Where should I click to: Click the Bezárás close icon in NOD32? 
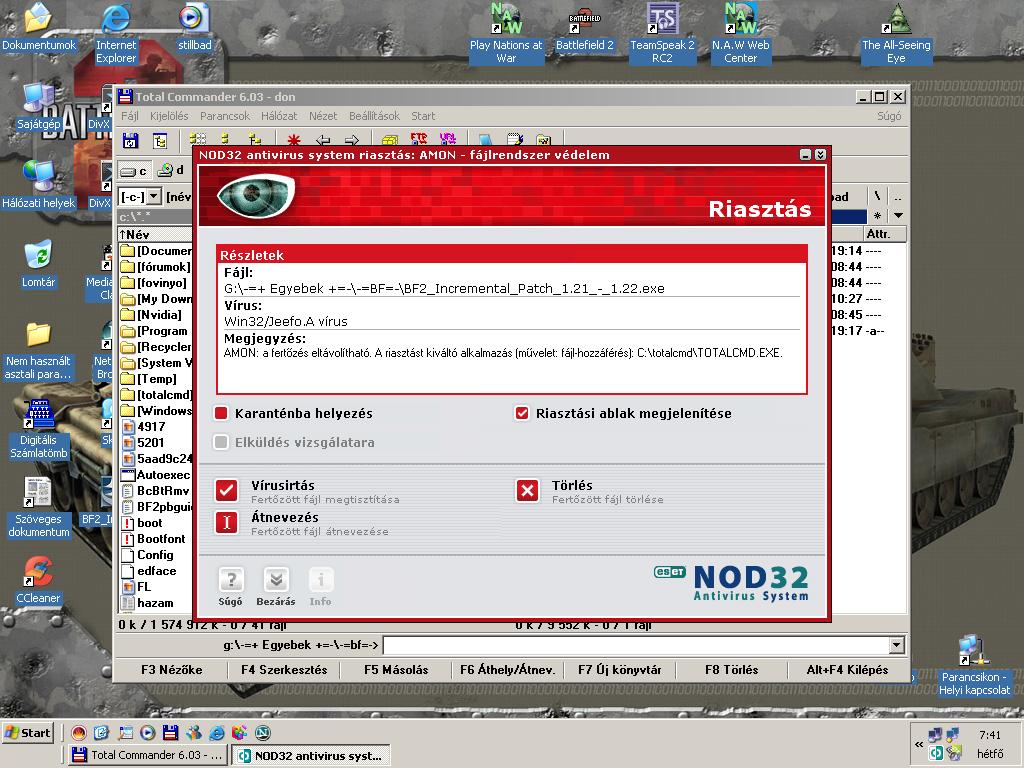tap(276, 580)
